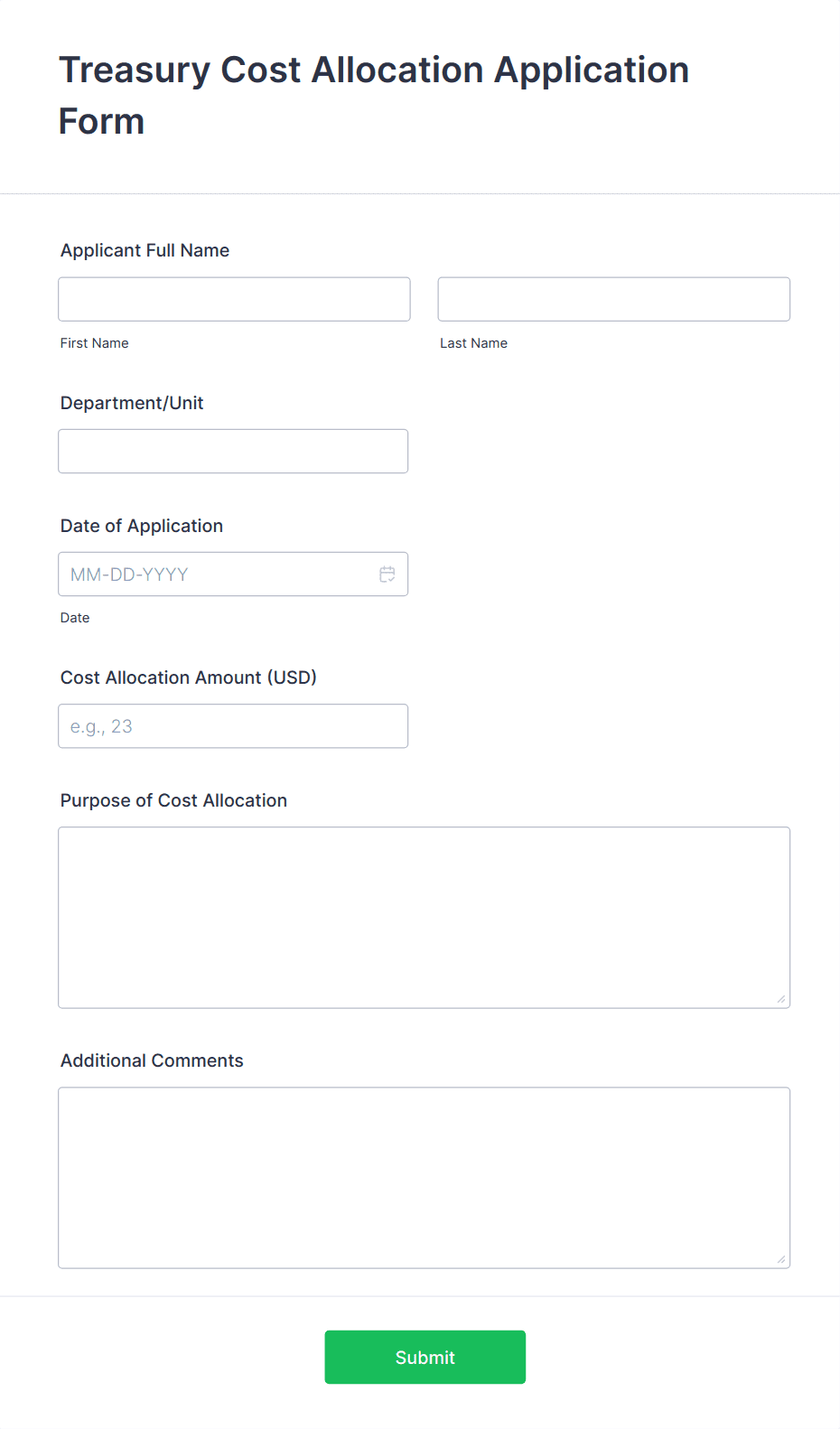
Task: Grab the Purpose of Cost Allocation resize handle
Action: (x=781, y=999)
